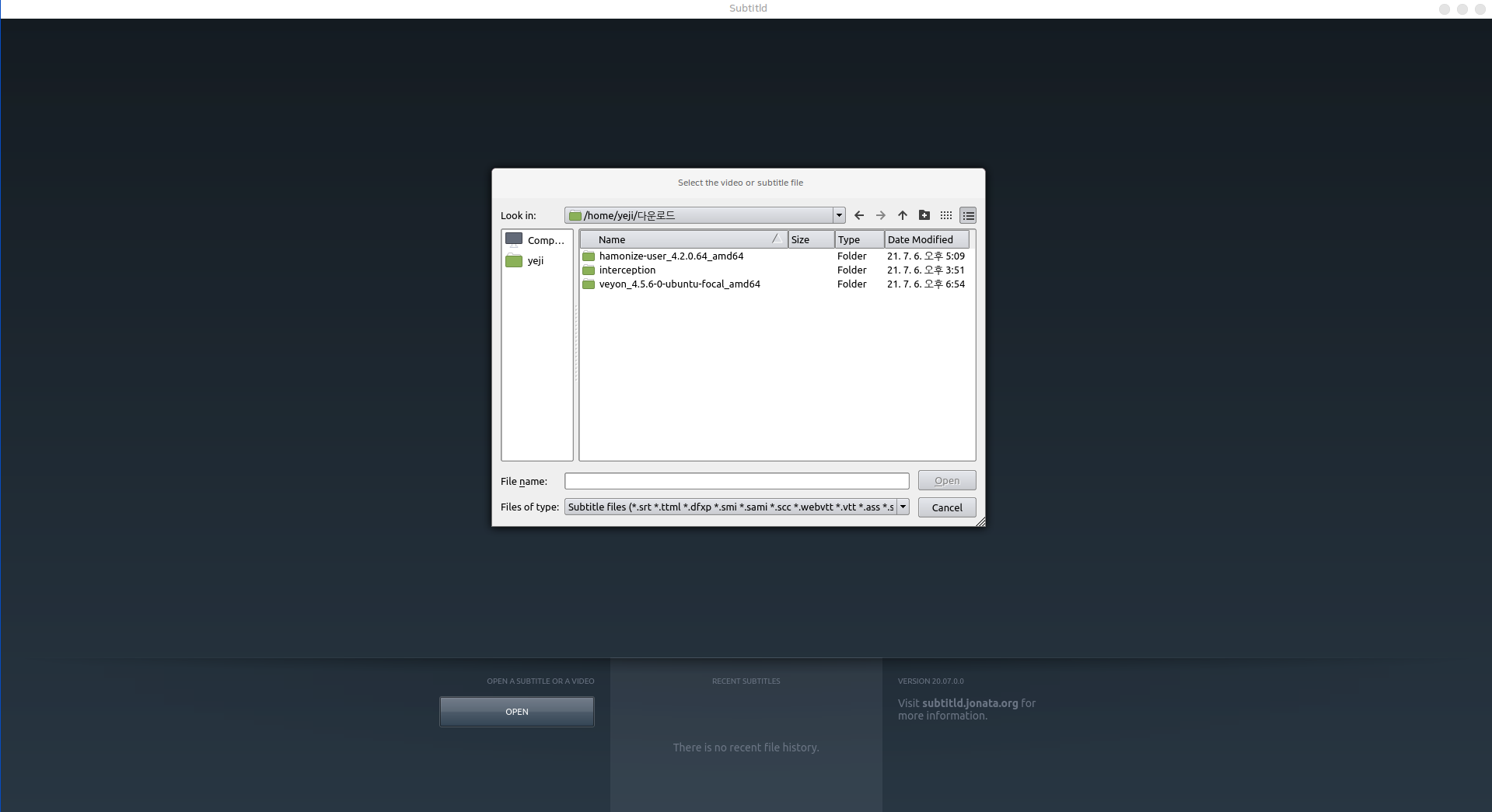Switch to detail view mode
The image size is (1492, 812).
click(967, 215)
